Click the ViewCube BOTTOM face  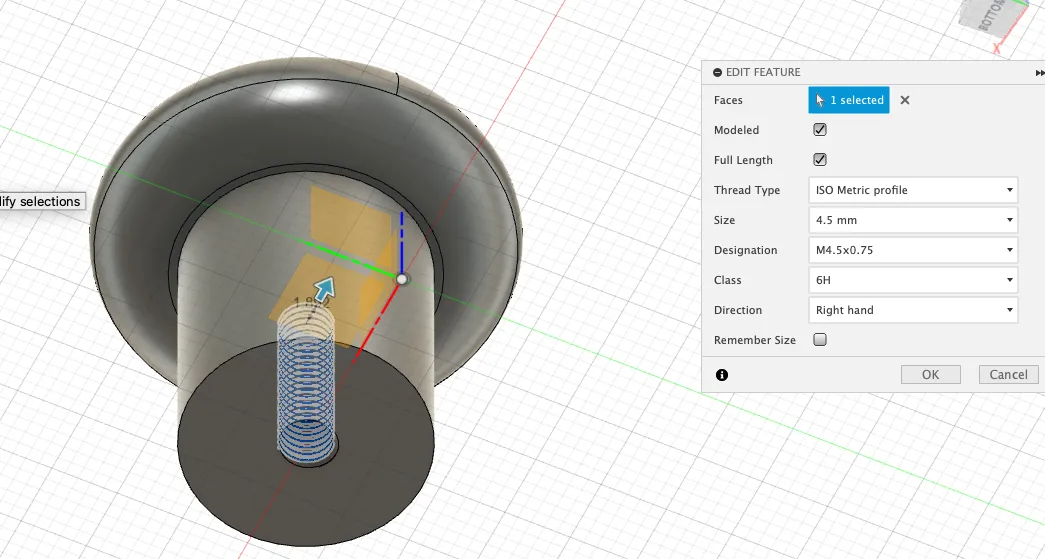click(x=993, y=22)
